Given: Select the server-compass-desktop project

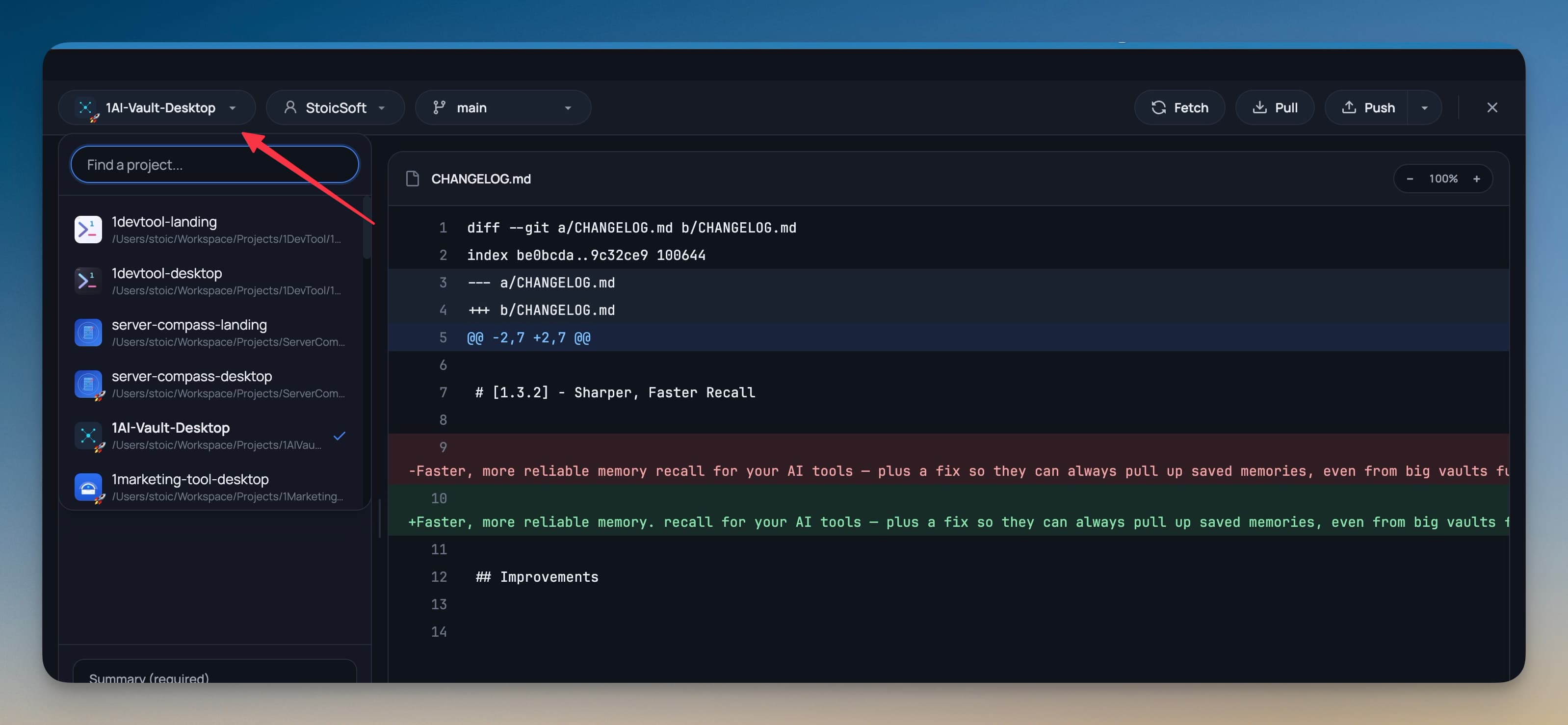Looking at the screenshot, I should point(211,384).
